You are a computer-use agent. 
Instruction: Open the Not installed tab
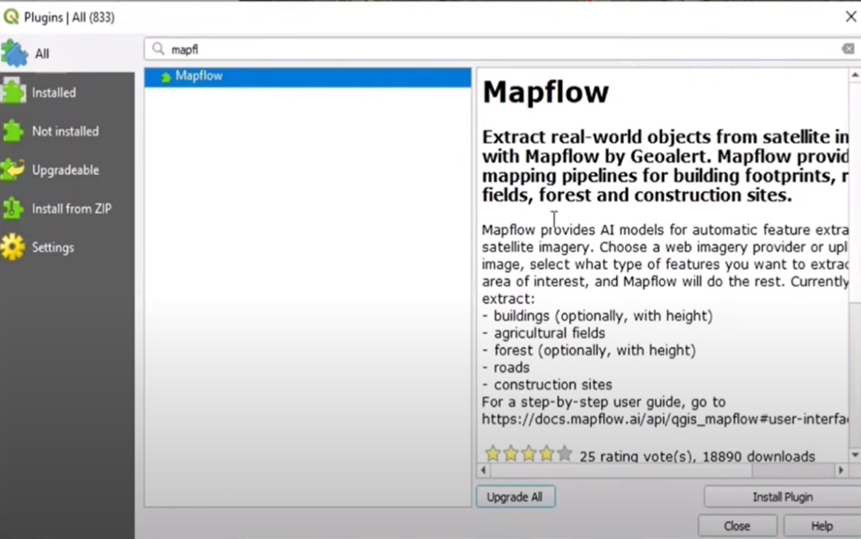coord(67,131)
